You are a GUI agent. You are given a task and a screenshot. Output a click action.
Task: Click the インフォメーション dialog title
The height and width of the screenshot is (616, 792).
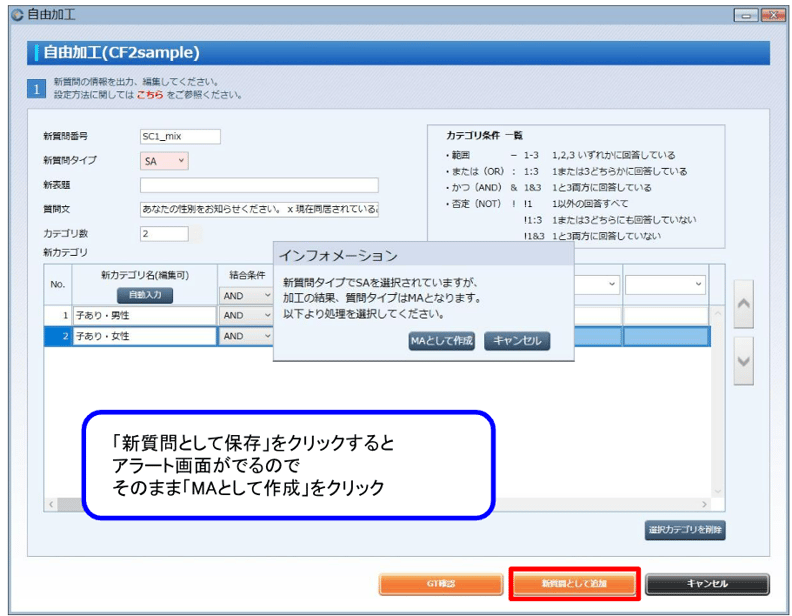(338, 256)
